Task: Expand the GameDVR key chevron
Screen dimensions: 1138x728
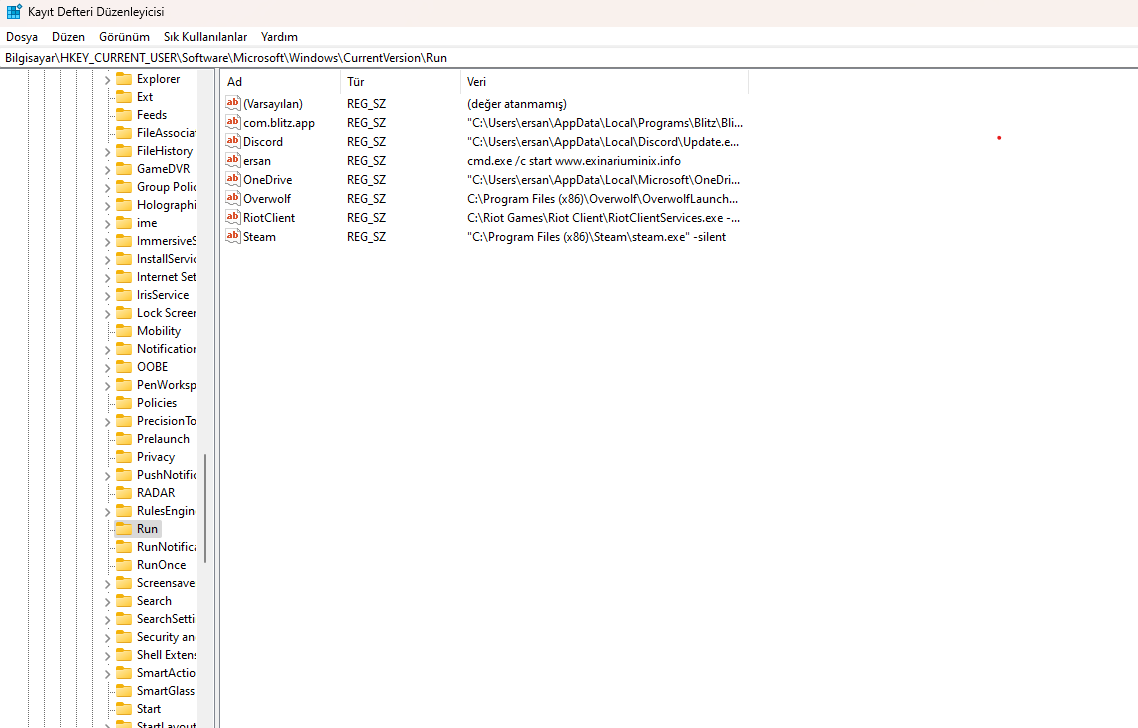Action: coord(107,169)
